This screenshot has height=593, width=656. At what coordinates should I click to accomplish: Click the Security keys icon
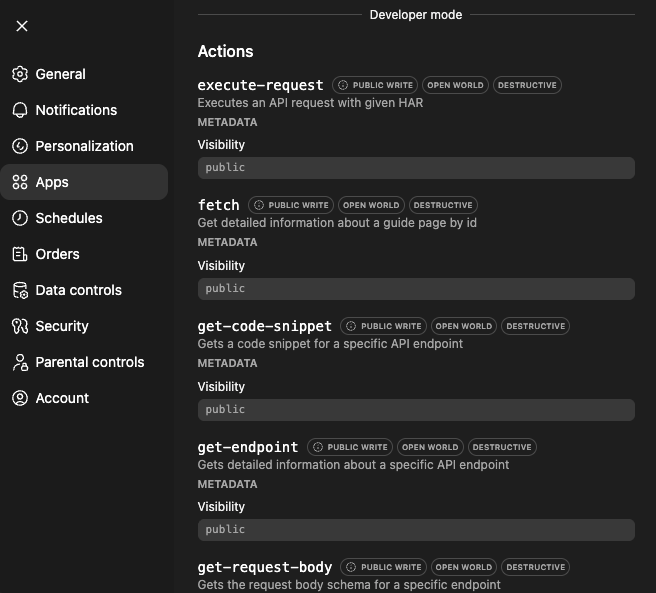coord(20,326)
